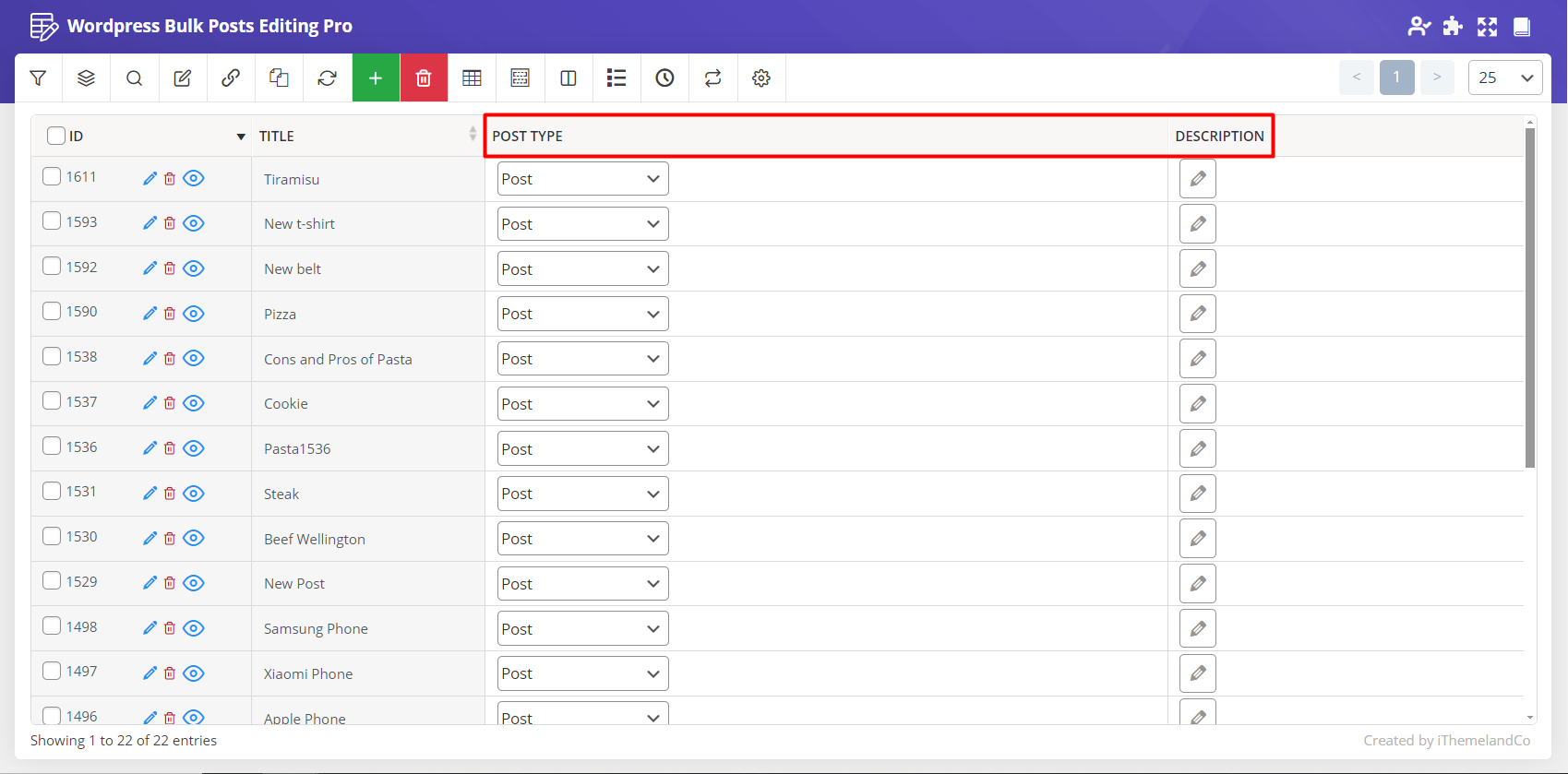View the Beef Wellington post via eye icon
This screenshot has width=1568, height=774.
(x=193, y=538)
